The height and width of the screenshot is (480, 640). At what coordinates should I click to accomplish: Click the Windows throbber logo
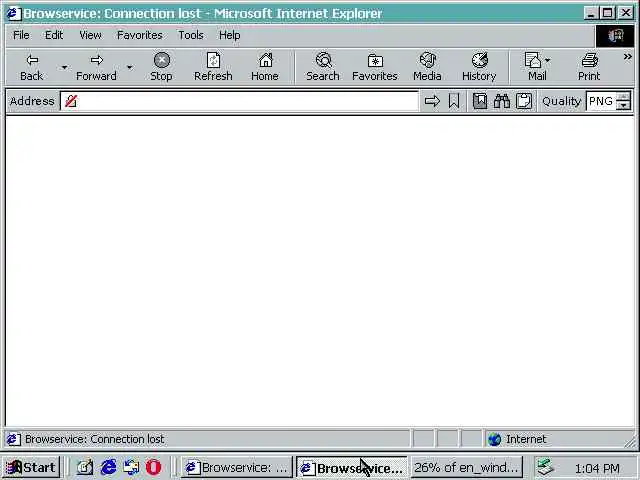tap(615, 36)
